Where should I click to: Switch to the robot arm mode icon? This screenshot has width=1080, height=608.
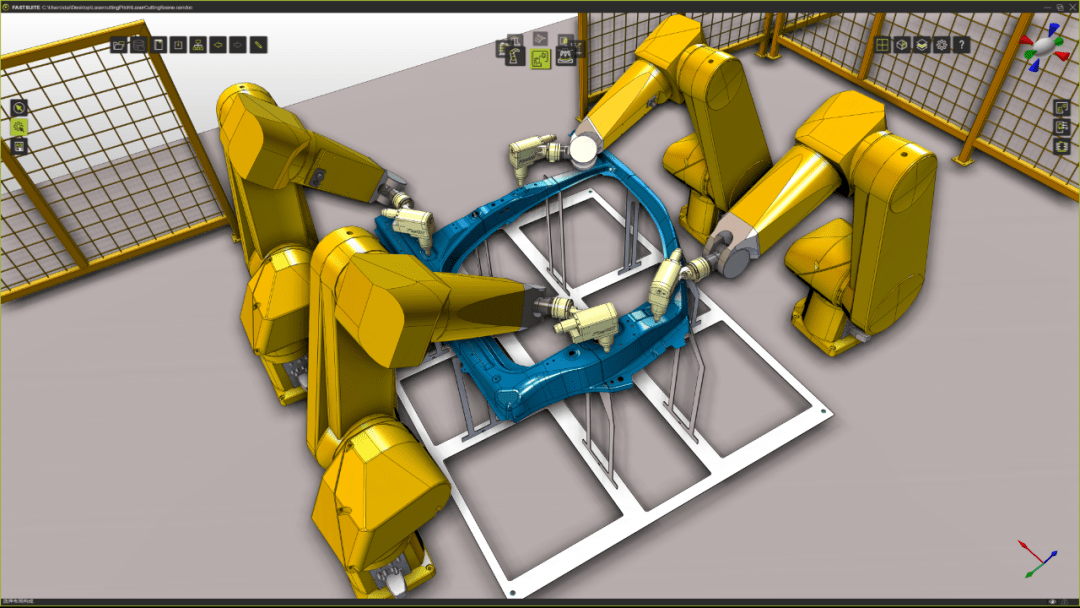(514, 57)
